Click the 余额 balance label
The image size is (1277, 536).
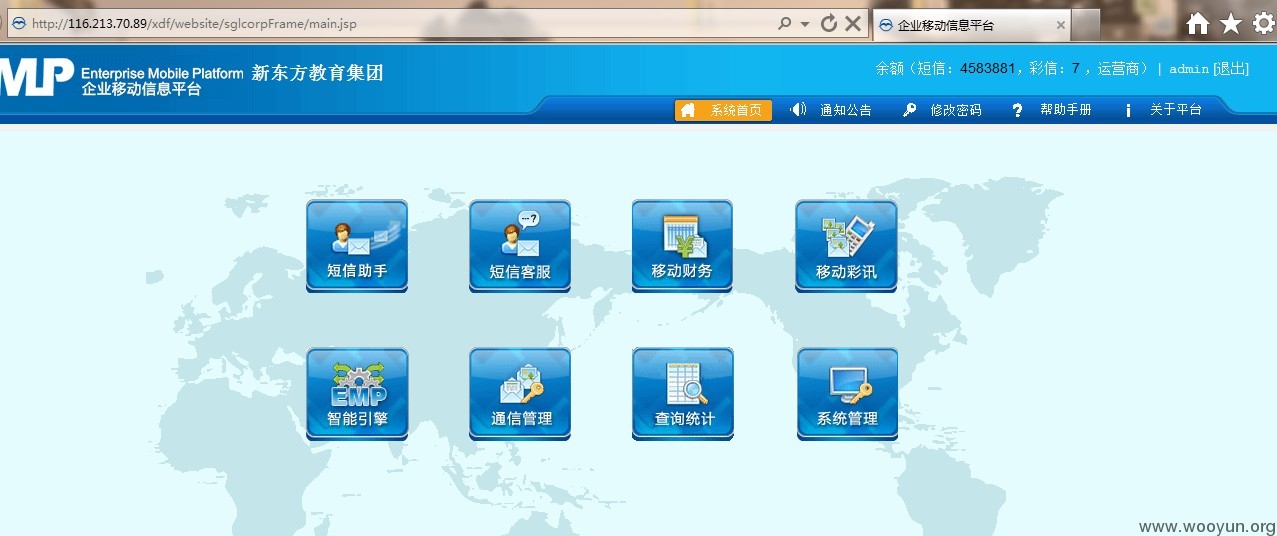890,69
